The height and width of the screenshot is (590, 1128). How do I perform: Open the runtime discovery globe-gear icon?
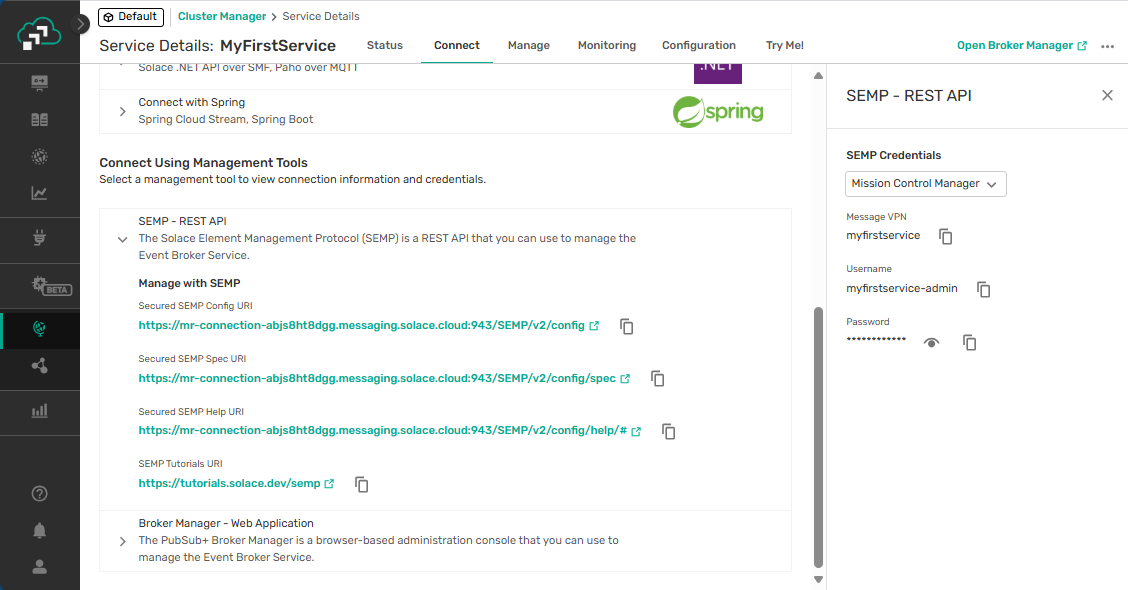[40, 156]
